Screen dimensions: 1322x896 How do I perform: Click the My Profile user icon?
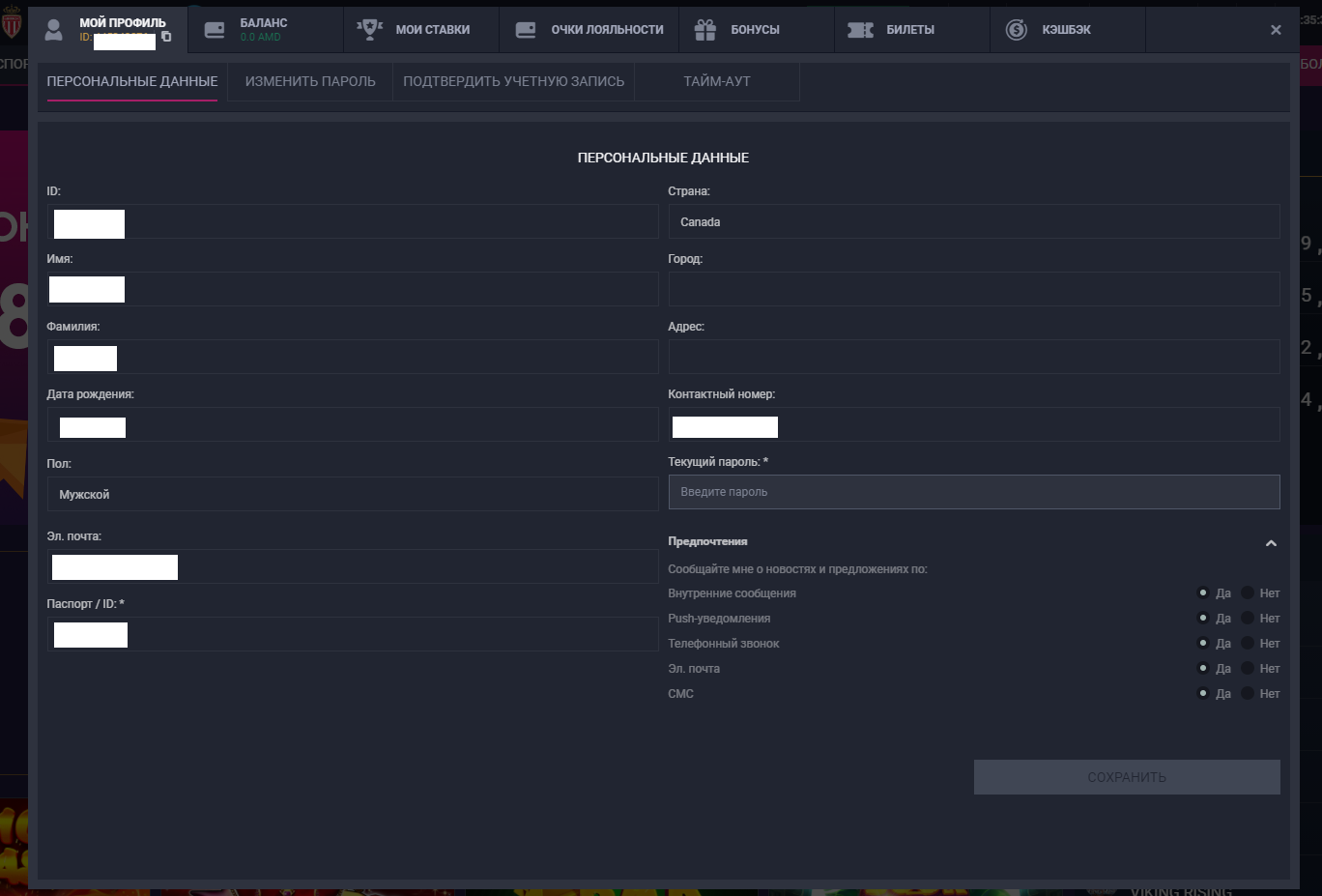pos(54,30)
